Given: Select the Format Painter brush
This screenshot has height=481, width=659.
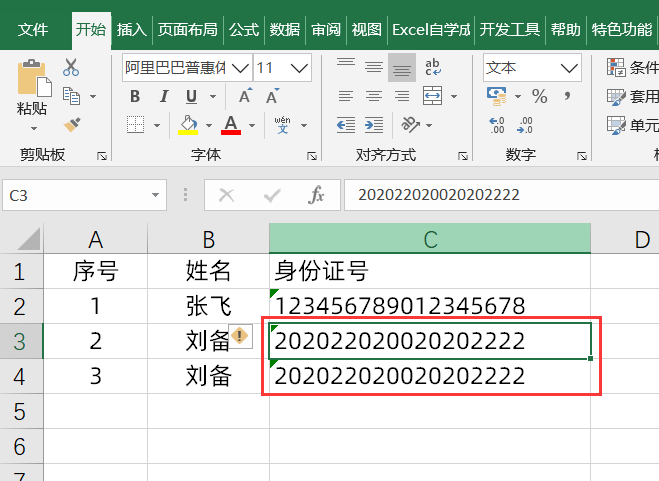Looking at the screenshot, I should point(71,125).
